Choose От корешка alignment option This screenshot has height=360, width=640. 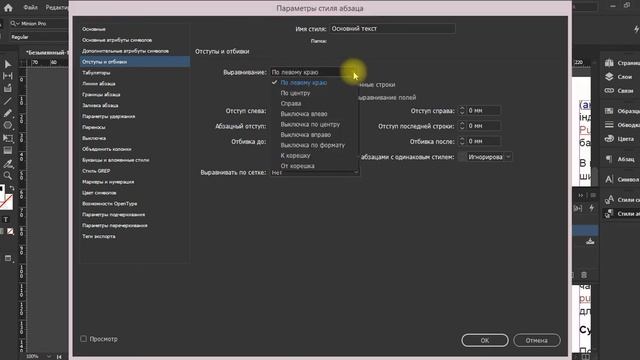298,166
